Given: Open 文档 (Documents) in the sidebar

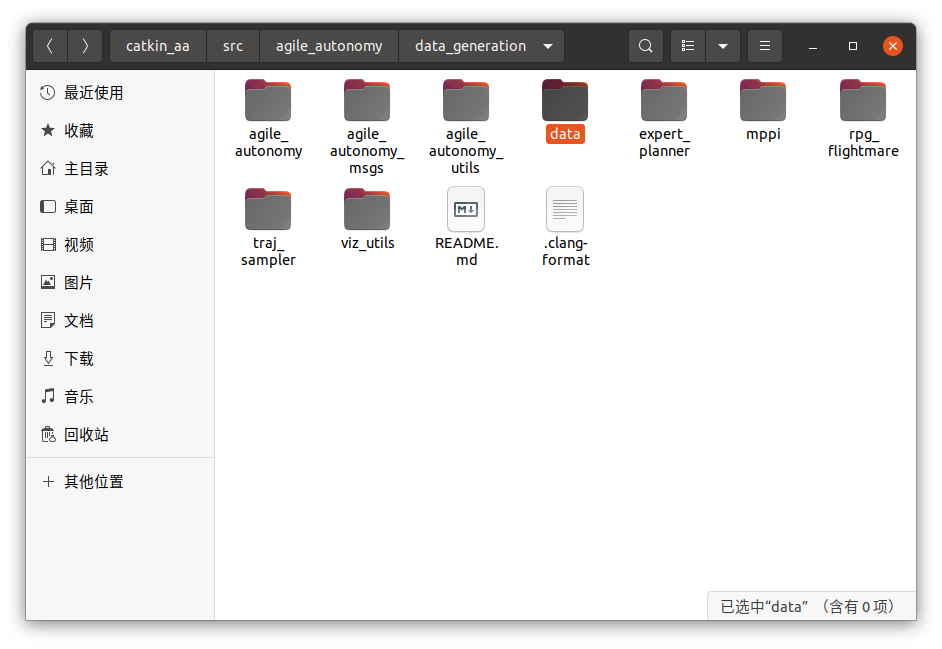Looking at the screenshot, I should pyautogui.click(x=120, y=320).
